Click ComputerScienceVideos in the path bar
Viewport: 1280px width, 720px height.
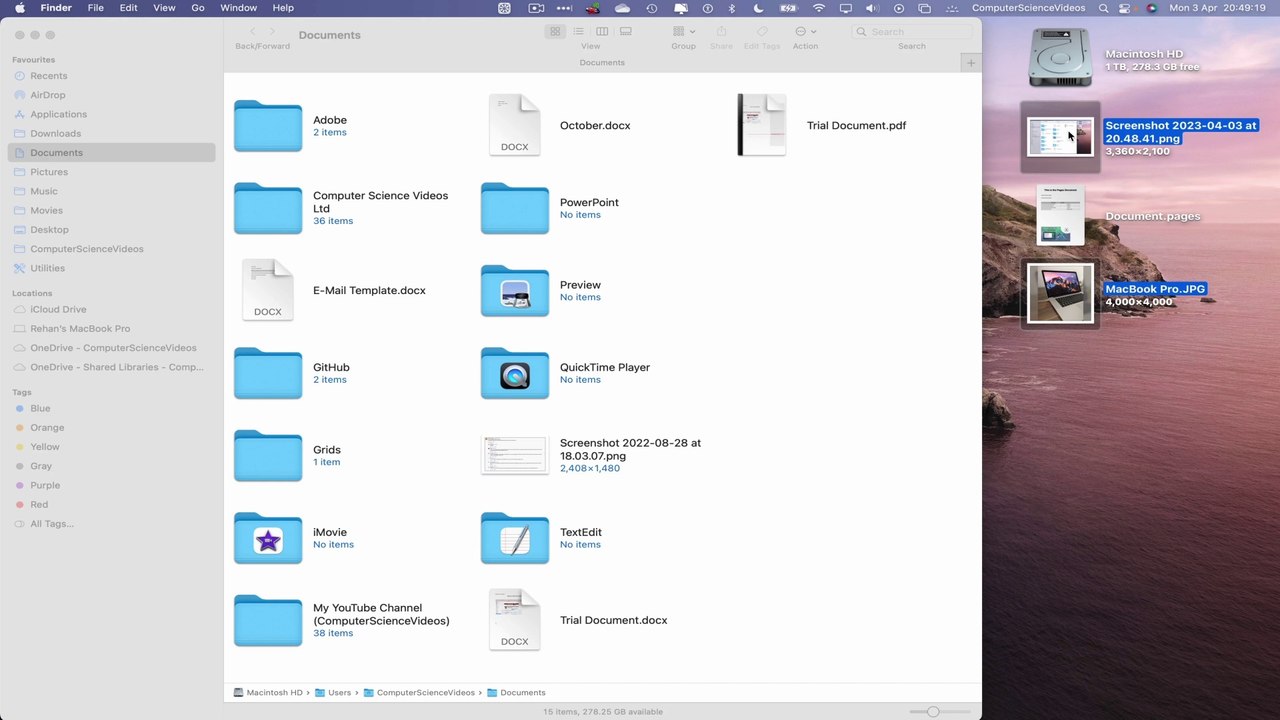tap(419, 692)
